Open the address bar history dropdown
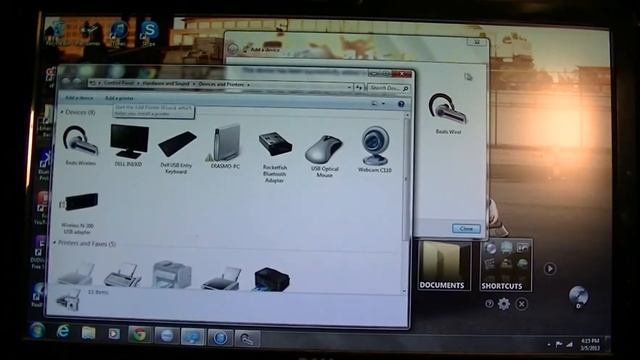Screen dimensions: 640x360 (349, 87)
